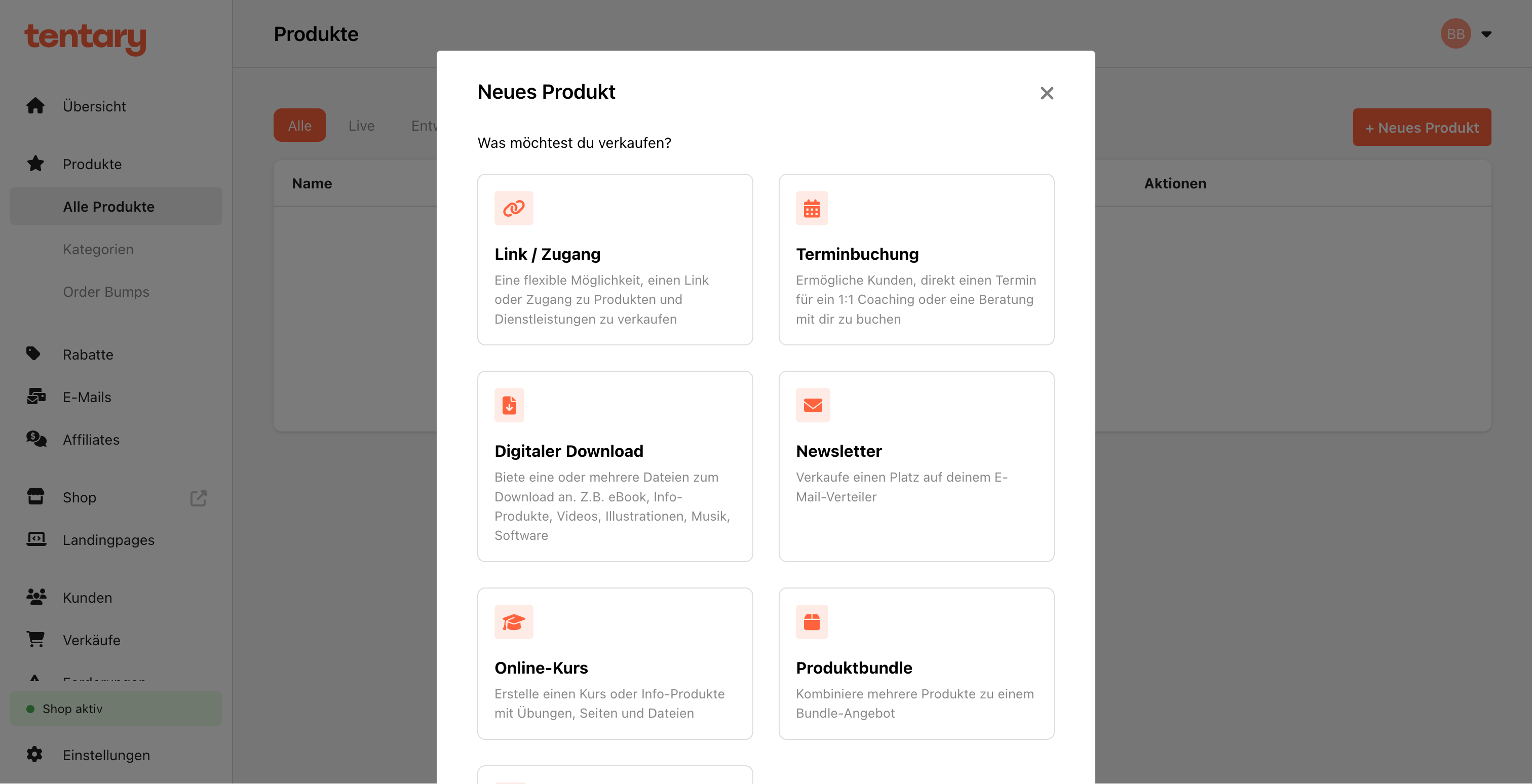The image size is (1532, 784).
Task: Click the people icon for Kunden
Action: tap(36, 597)
